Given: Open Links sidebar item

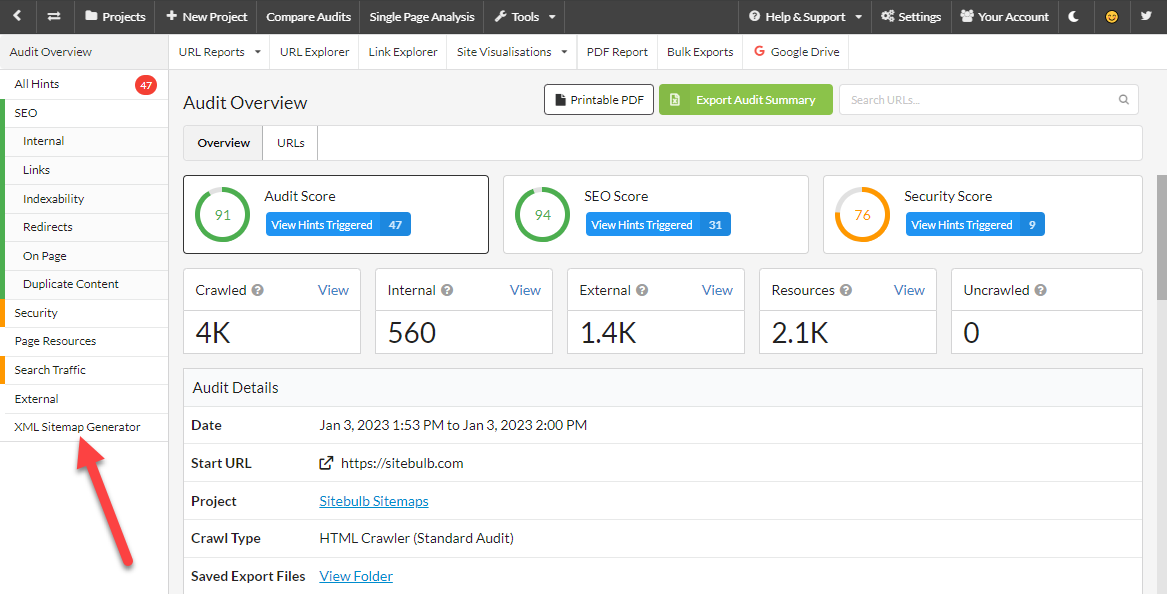Looking at the screenshot, I should (x=86, y=170).
